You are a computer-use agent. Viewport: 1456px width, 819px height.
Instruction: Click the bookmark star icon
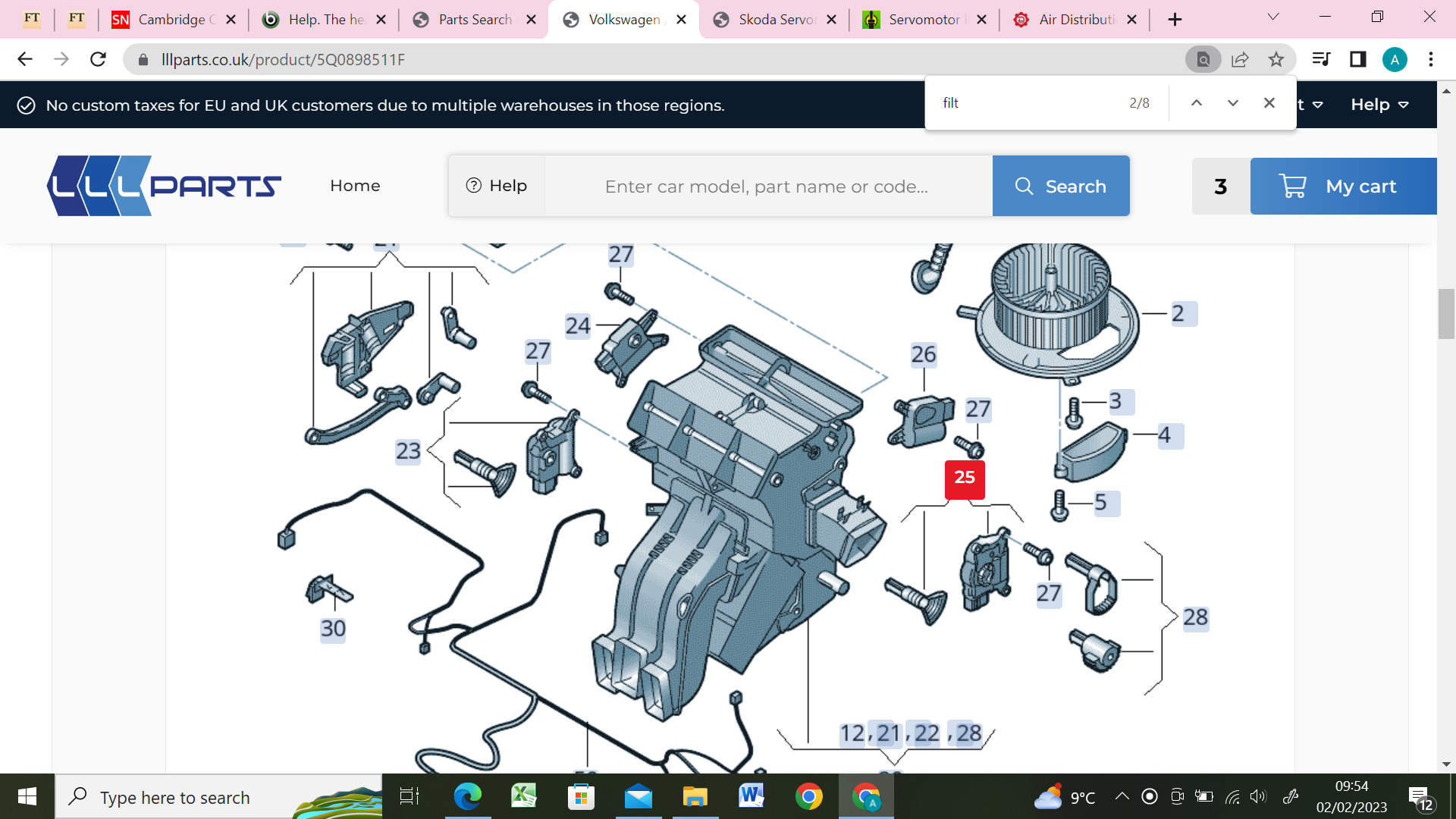click(1276, 59)
